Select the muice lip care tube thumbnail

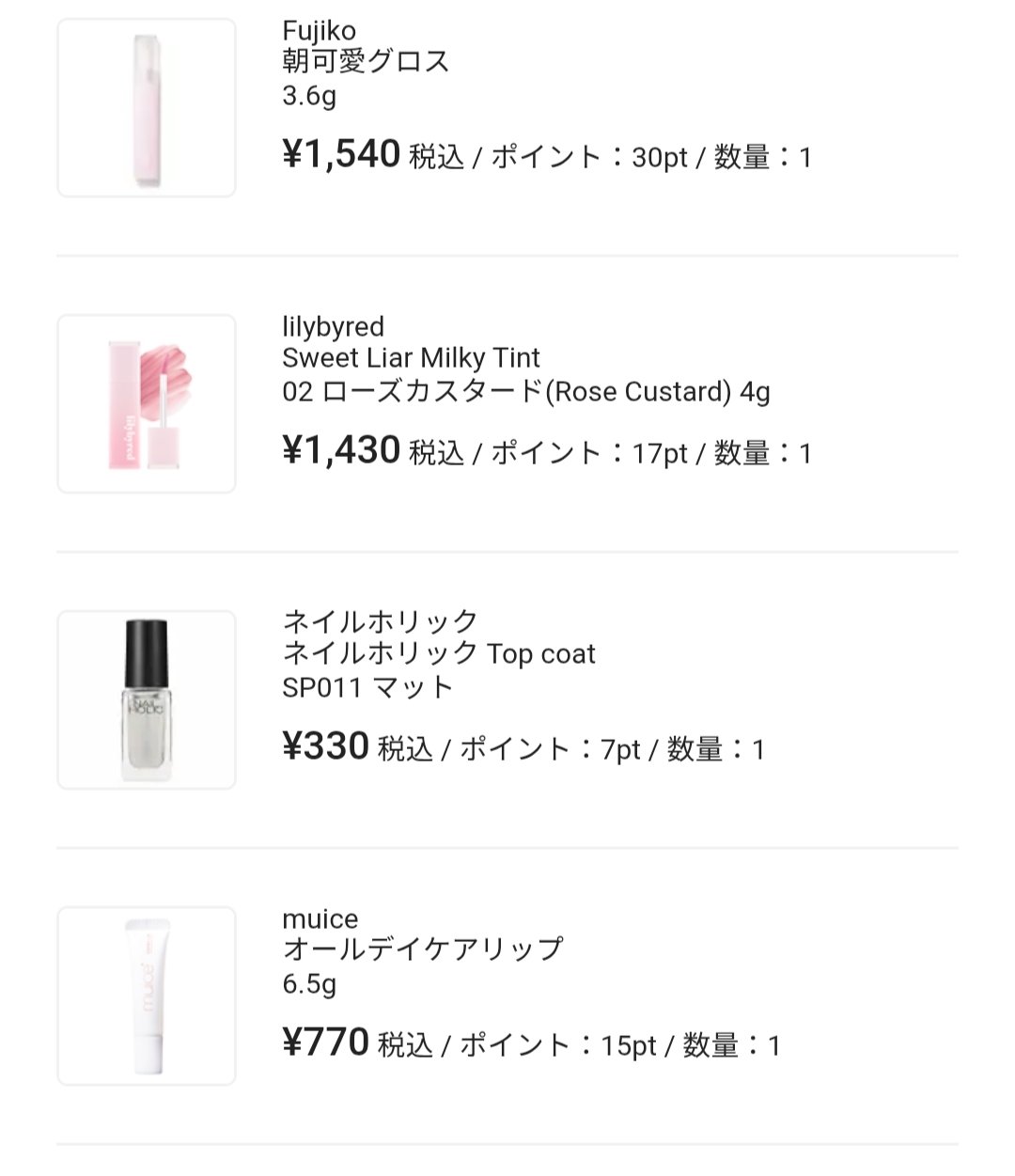tap(147, 996)
